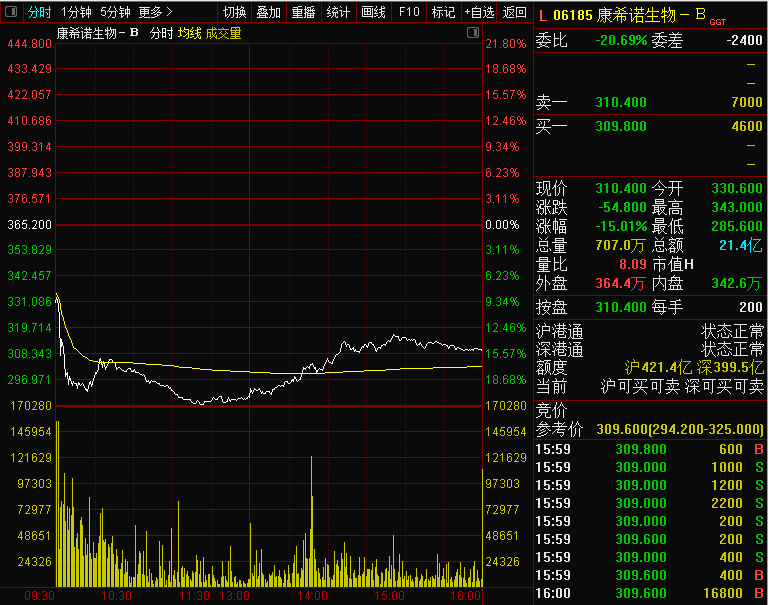This screenshot has width=769, height=605.
Task: Open F10 company information
Action: [409, 13]
